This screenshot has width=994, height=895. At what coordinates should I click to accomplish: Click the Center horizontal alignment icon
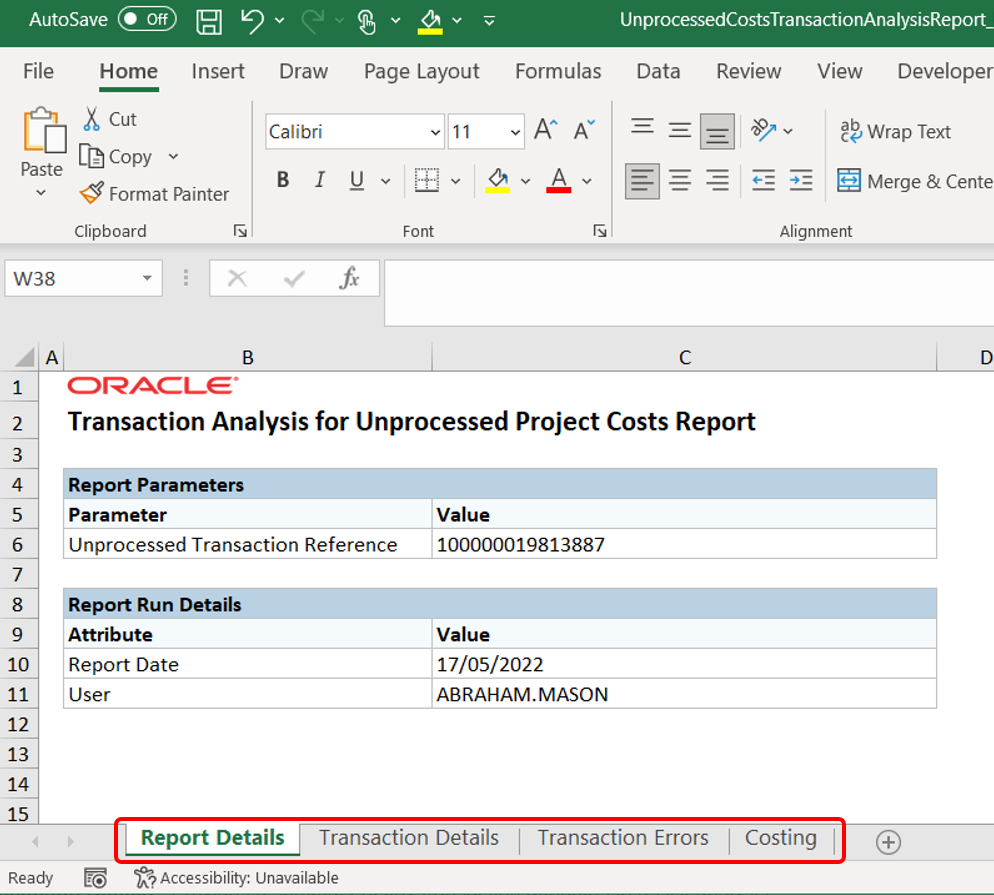(x=680, y=181)
